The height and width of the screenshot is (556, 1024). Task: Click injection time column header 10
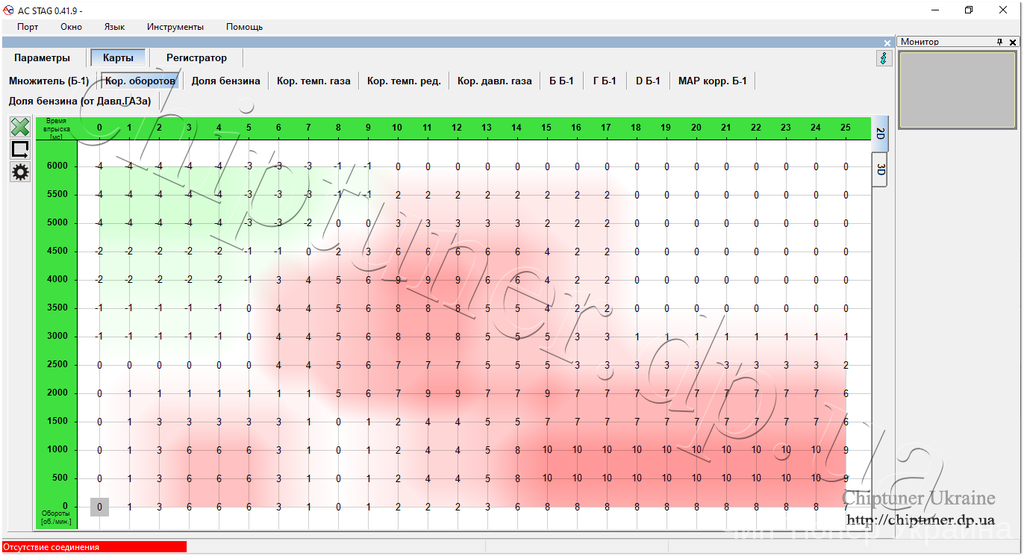[397, 127]
